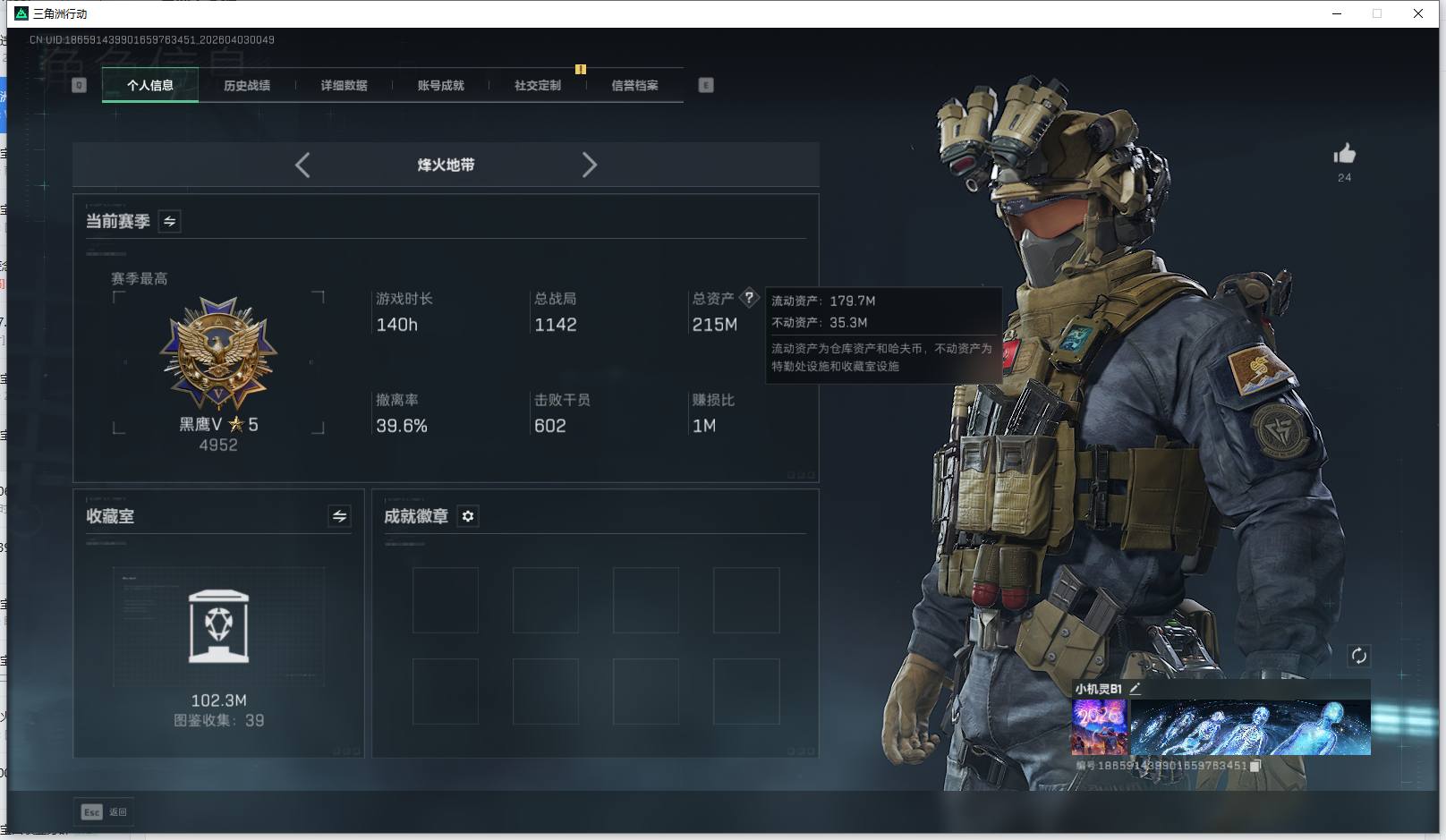Click the 收藏室 value 102.3M
The width and height of the screenshot is (1446, 840).
point(218,700)
